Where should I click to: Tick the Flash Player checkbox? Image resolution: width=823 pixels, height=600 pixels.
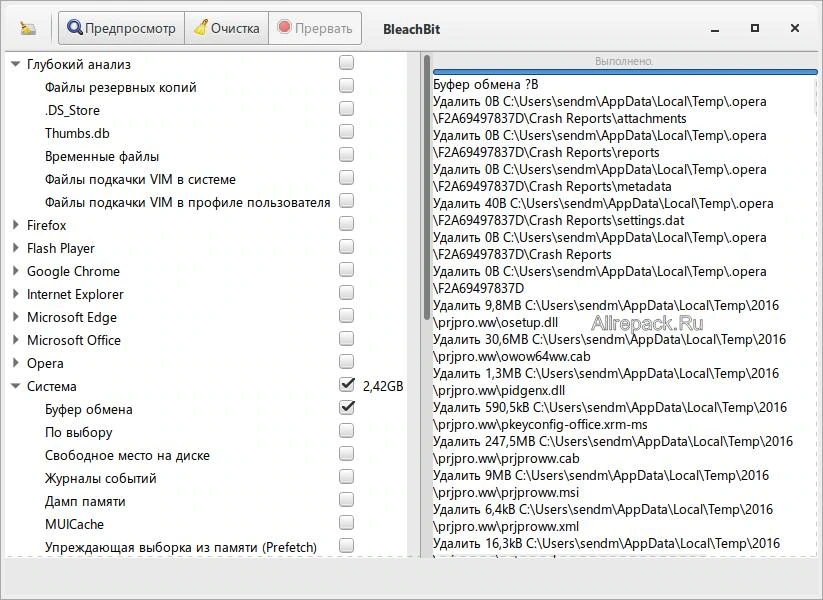346,247
